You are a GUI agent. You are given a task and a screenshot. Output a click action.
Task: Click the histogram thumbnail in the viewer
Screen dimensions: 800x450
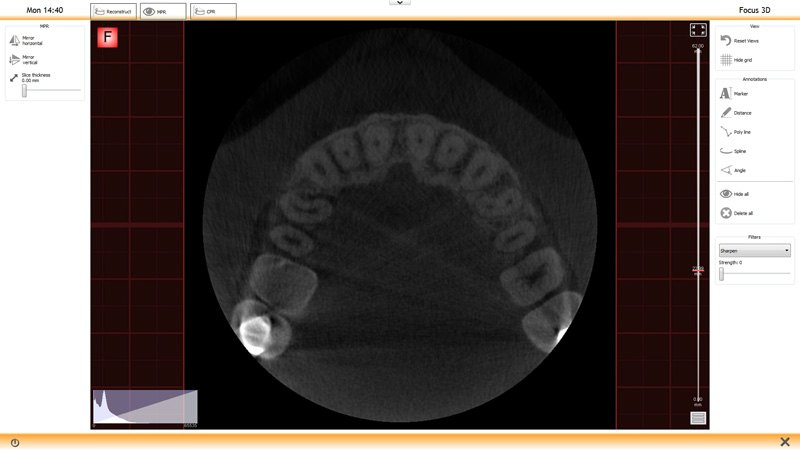[145, 408]
